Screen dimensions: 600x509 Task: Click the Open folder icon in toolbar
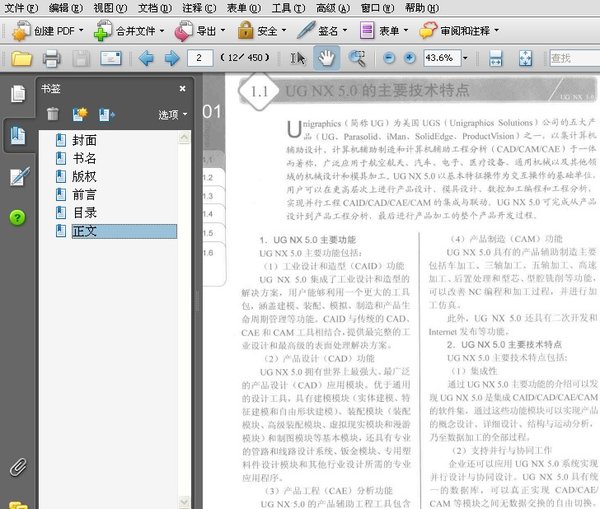point(21,59)
